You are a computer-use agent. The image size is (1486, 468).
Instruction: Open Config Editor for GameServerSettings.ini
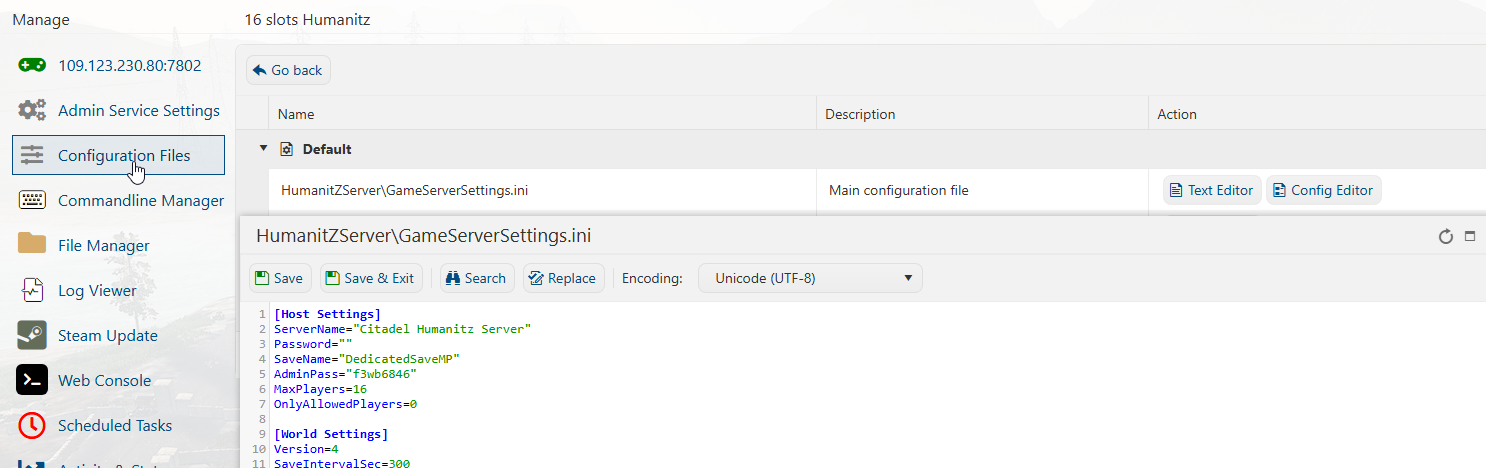1323,191
